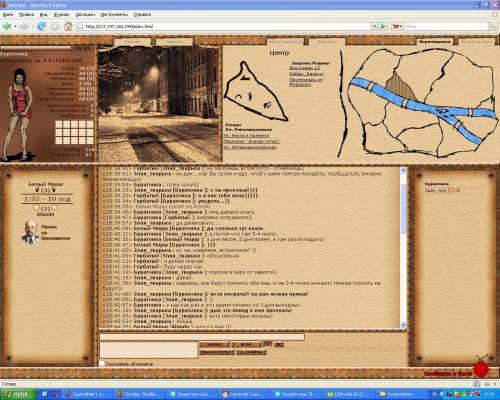Open the search engine selector dropdown
This screenshot has height=400, width=500.
[x=397, y=26]
